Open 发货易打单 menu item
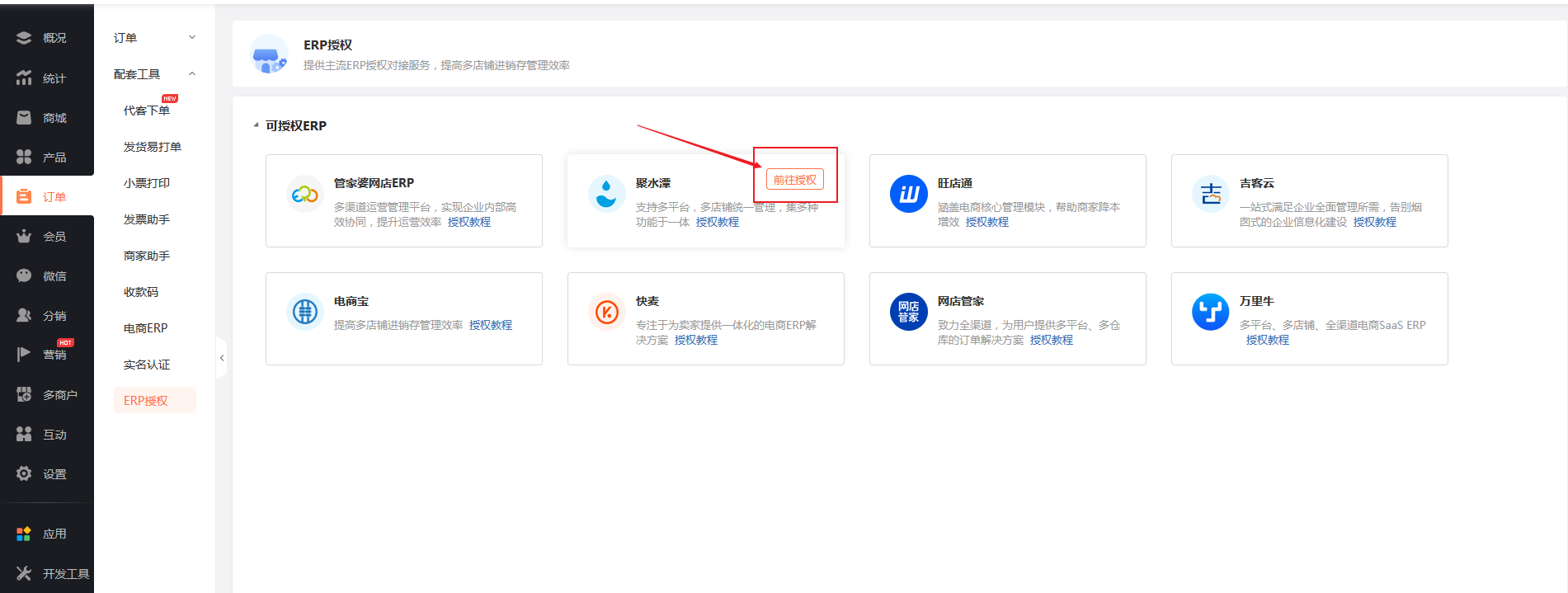 (x=153, y=147)
